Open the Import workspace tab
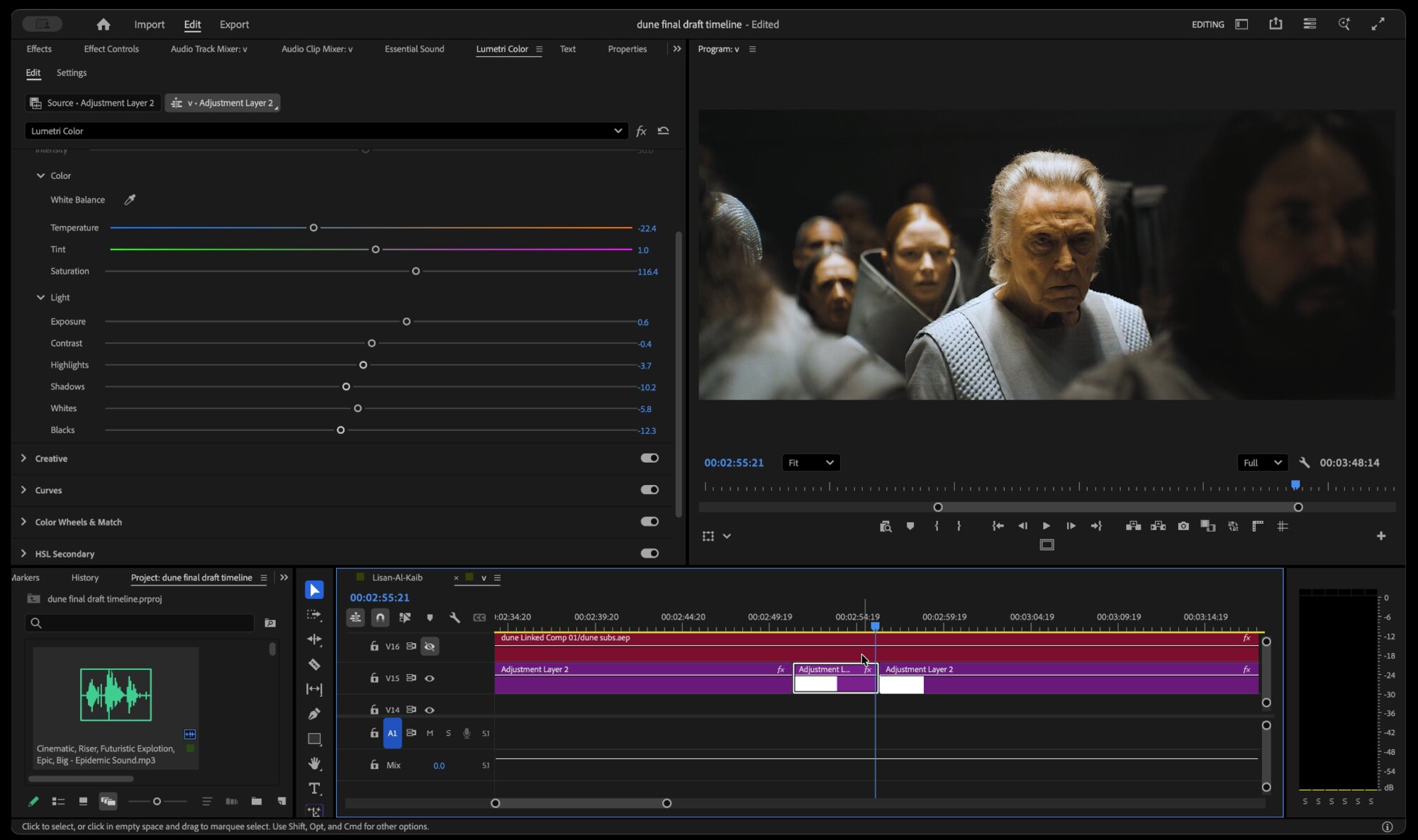1418x840 pixels. click(x=149, y=24)
